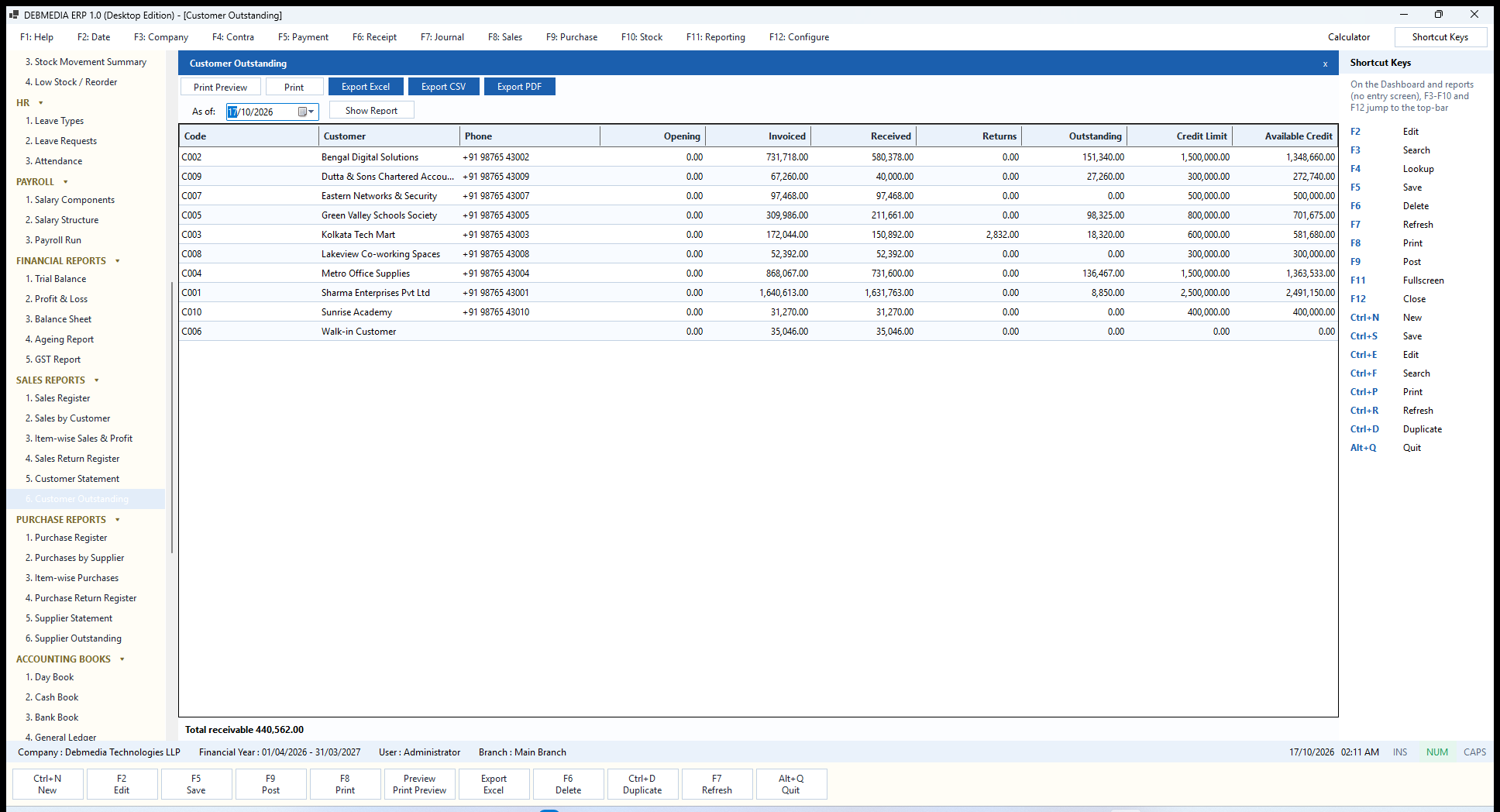
Task: Select the Sharma Enterprises Pvt Ltd row
Action: (758, 293)
